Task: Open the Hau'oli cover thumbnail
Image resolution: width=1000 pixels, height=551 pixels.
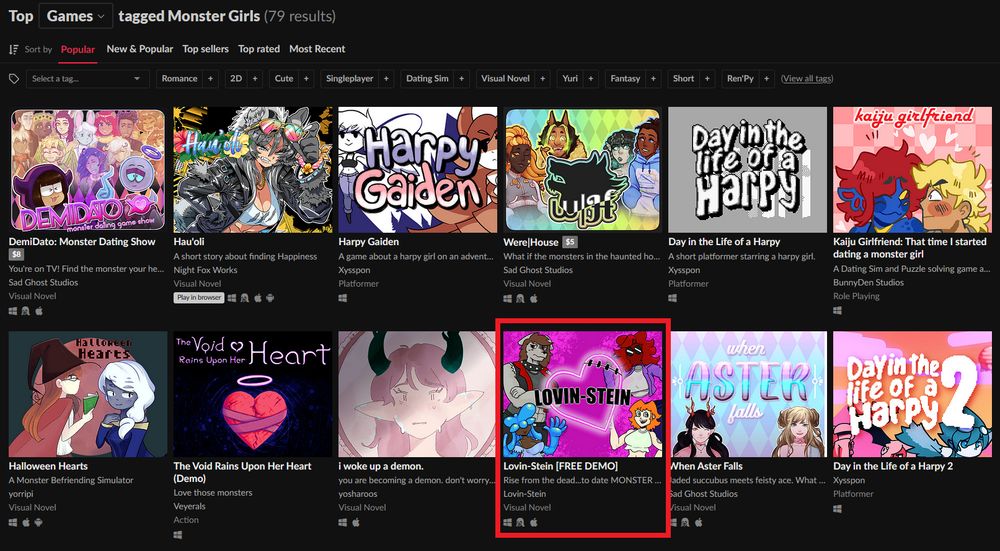Action: coord(253,170)
